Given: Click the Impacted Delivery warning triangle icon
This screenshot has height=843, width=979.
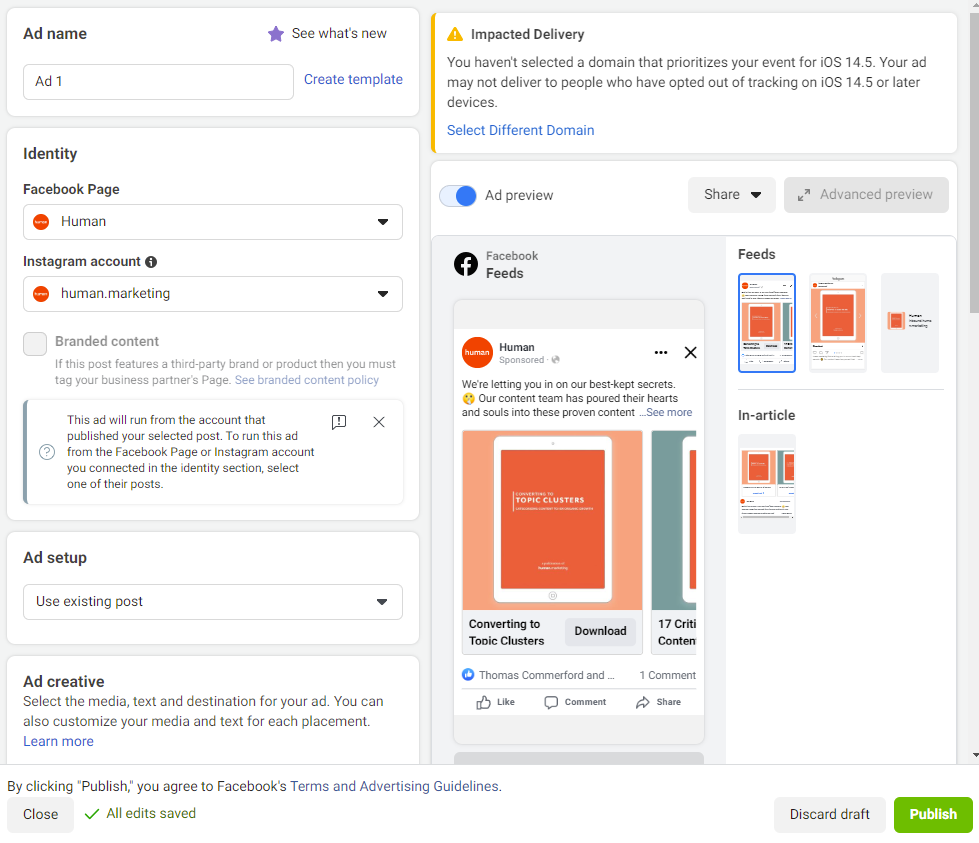Looking at the screenshot, I should tap(455, 34).
